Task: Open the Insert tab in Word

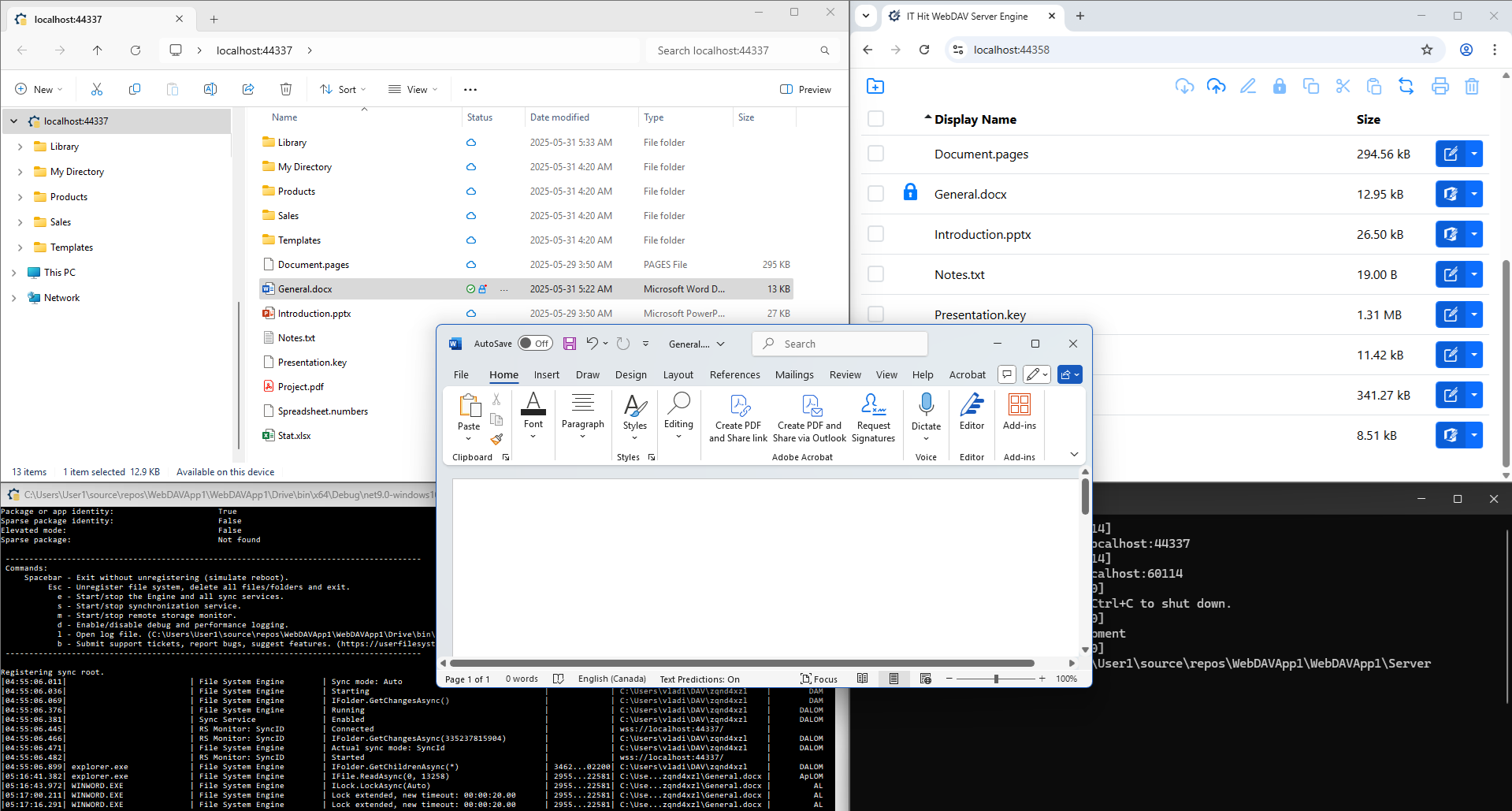Action: (546, 375)
